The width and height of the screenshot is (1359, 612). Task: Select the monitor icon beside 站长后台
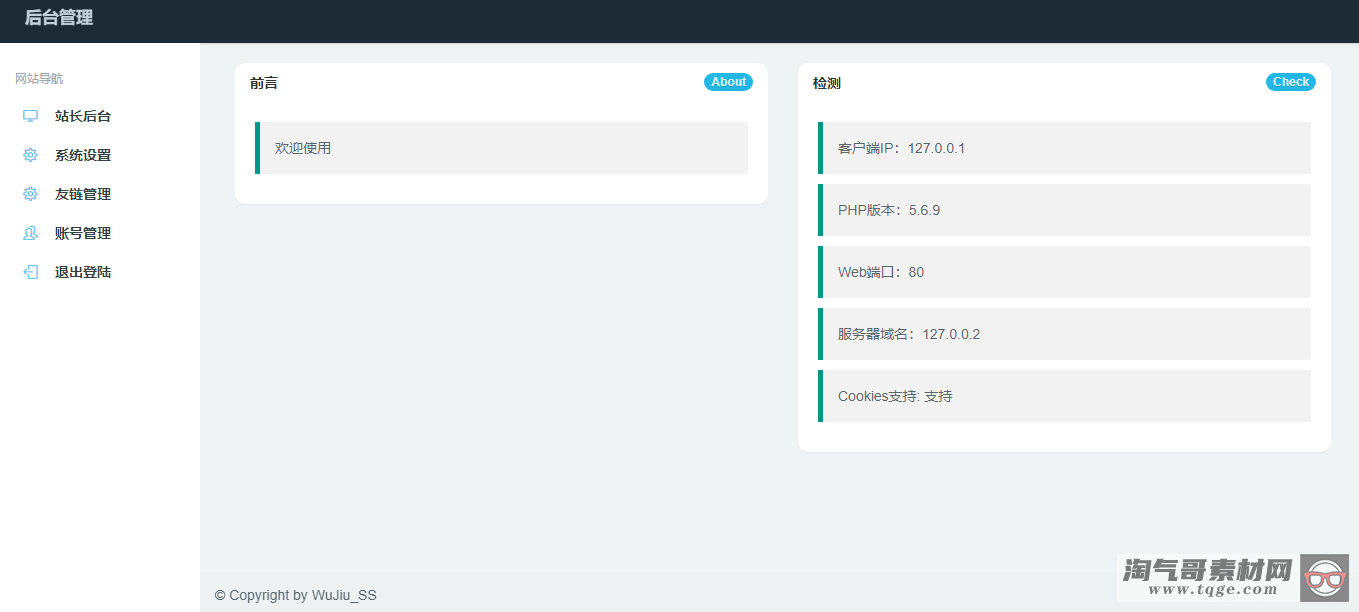(29, 116)
